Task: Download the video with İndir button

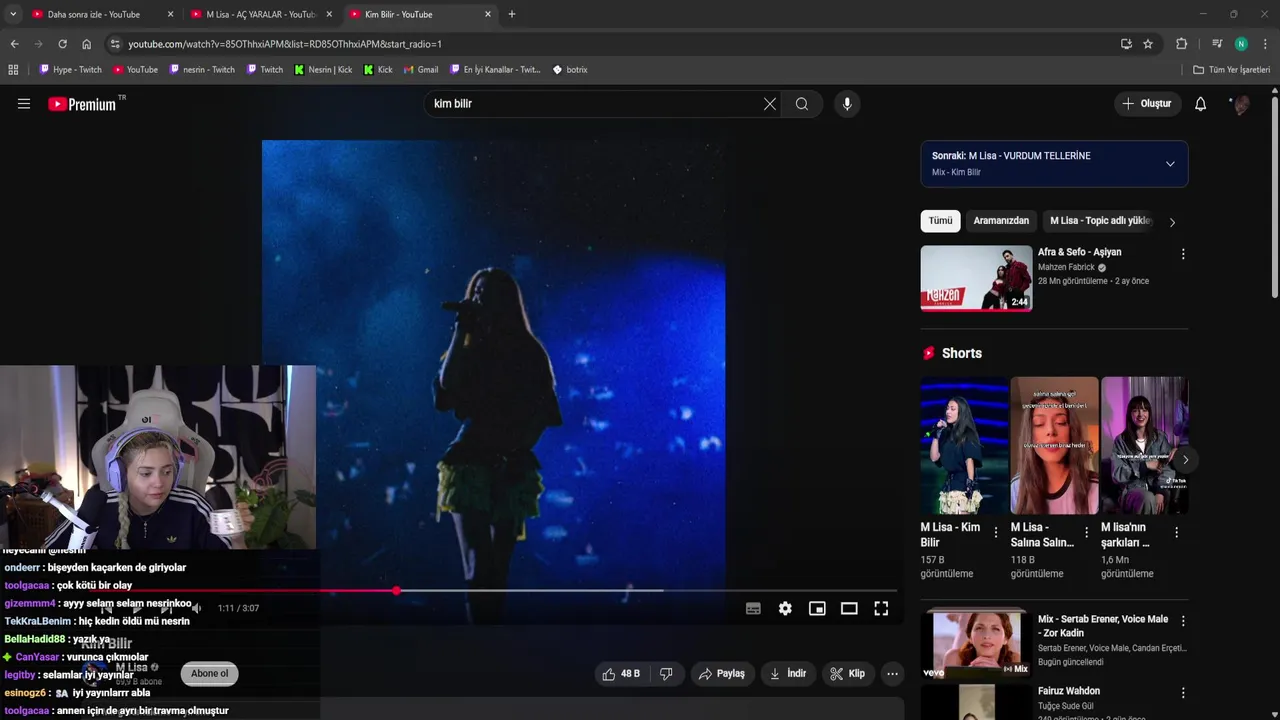Action: pos(787,674)
